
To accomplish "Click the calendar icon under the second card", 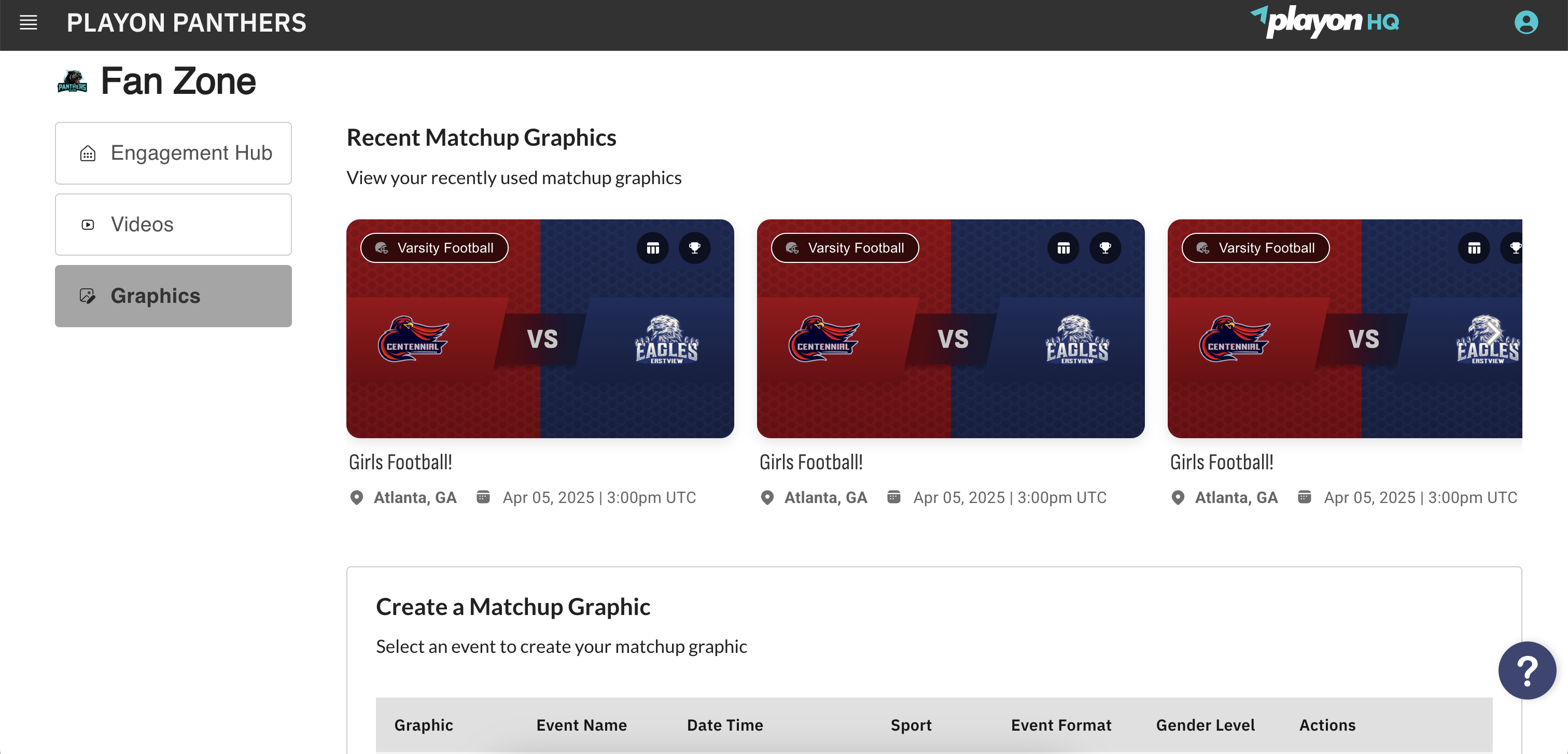I will 893,497.
